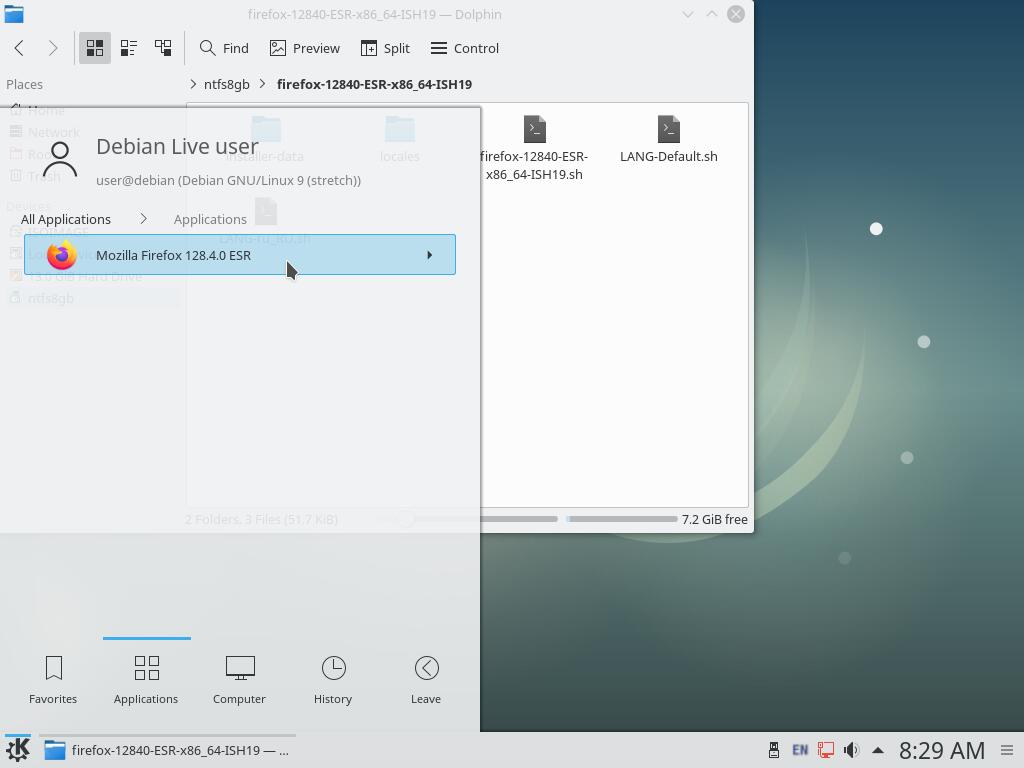
Task: Click the KDE application launcher button
Action: [18, 750]
